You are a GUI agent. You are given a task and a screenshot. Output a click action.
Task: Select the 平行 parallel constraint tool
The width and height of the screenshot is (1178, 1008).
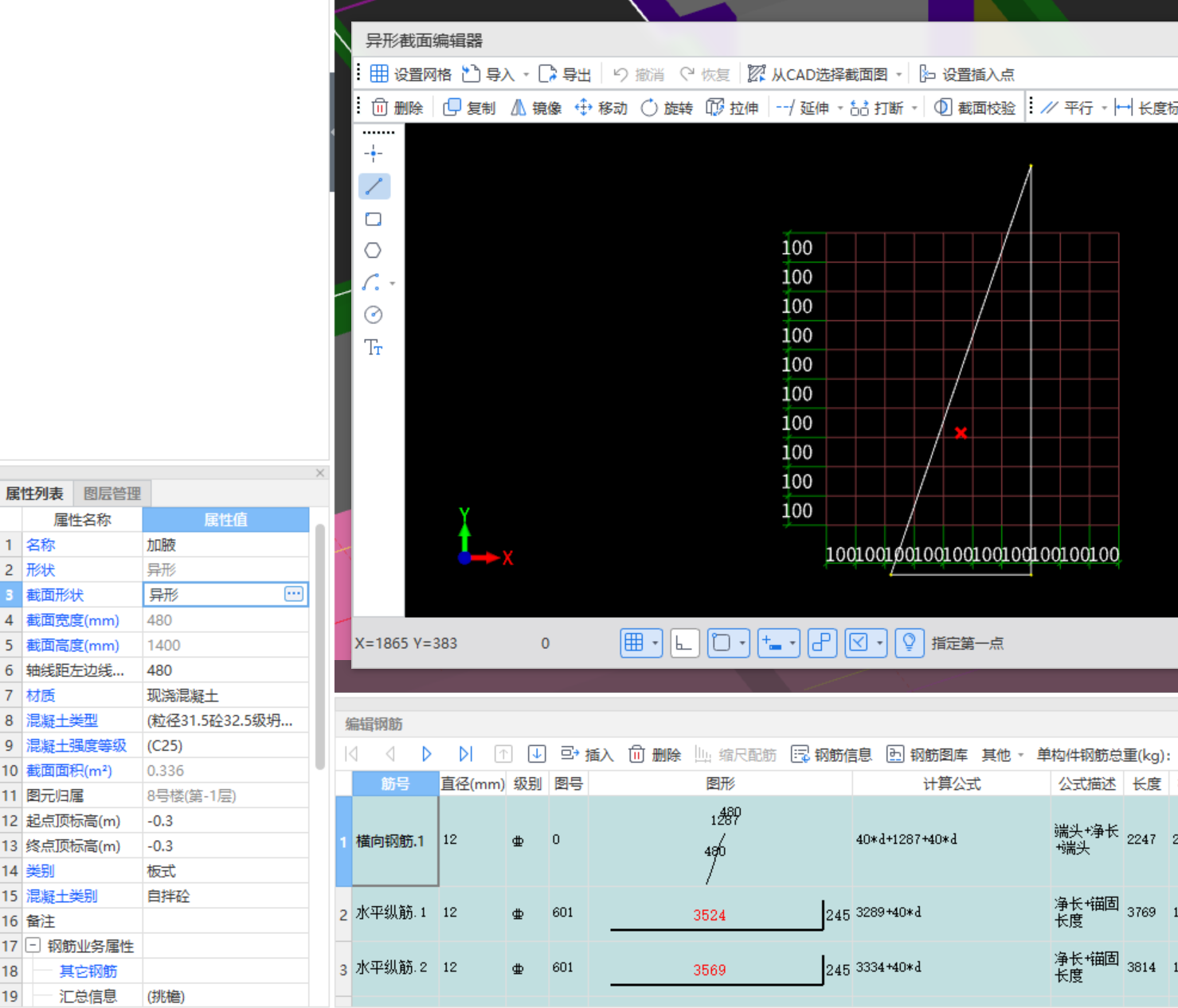[x=1067, y=107]
